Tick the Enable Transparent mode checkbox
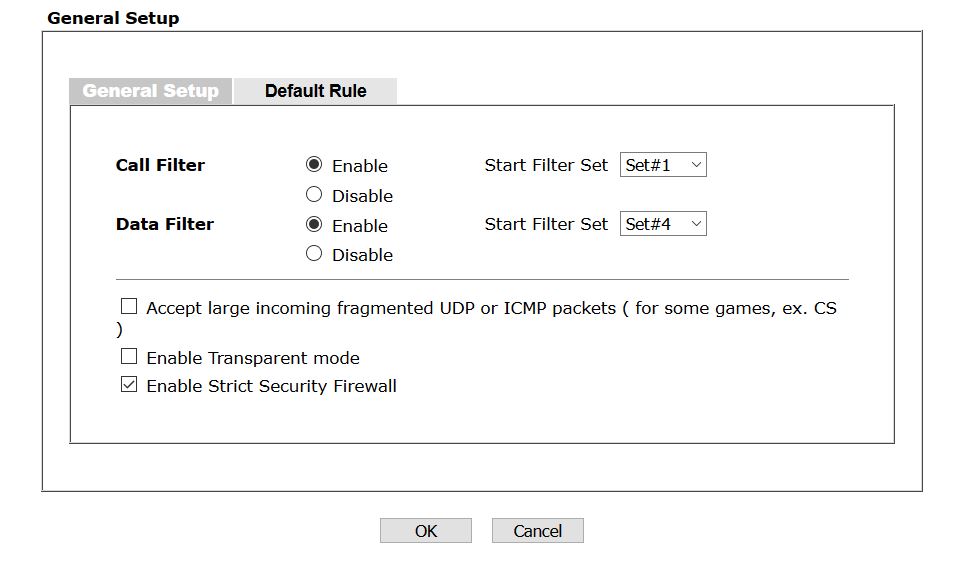977x571 pixels. [x=129, y=356]
